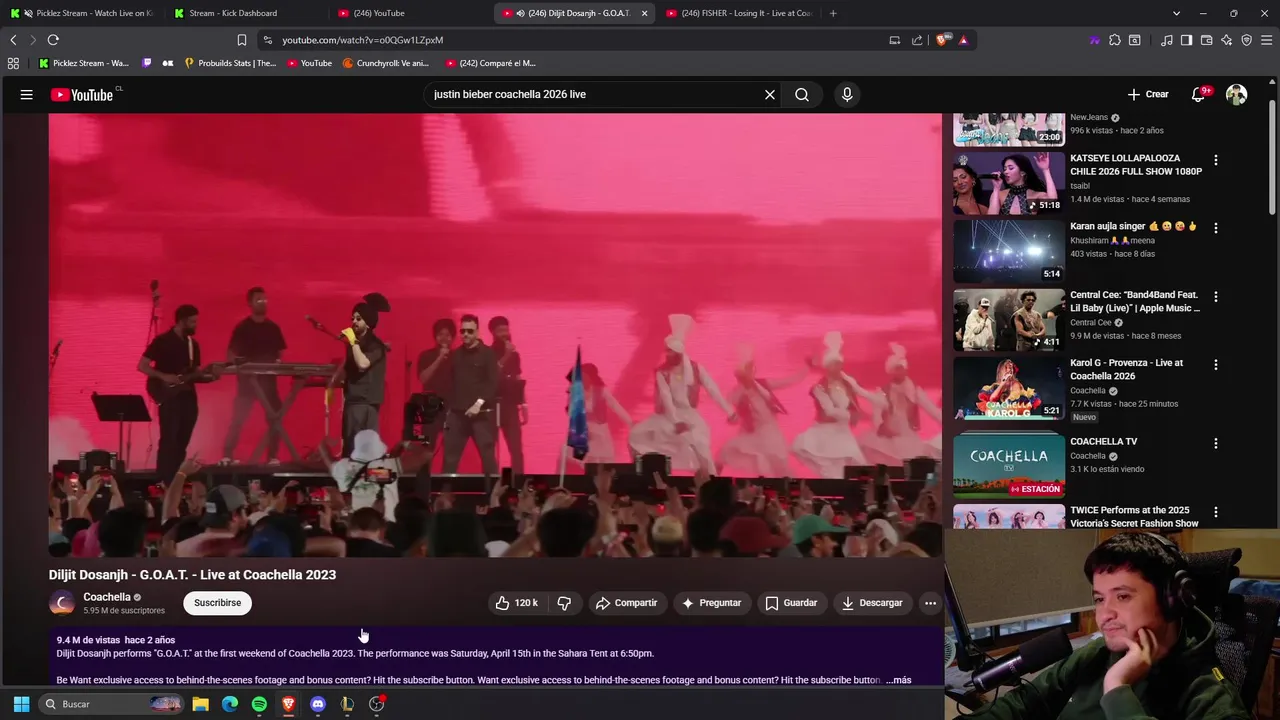Open the Preguntar AI assistant

[x=711, y=603]
